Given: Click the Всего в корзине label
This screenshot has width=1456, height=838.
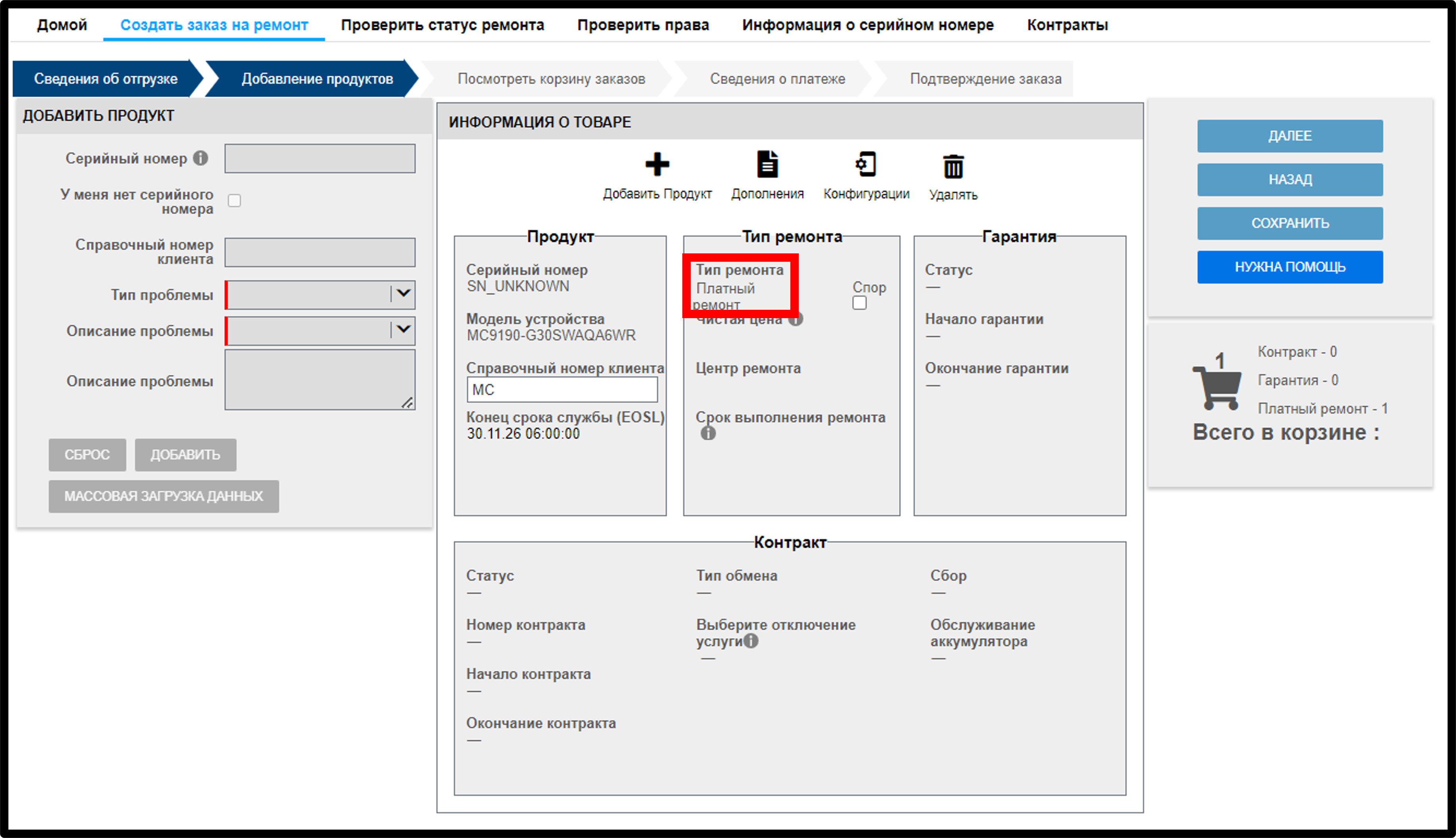Looking at the screenshot, I should point(1286,432).
